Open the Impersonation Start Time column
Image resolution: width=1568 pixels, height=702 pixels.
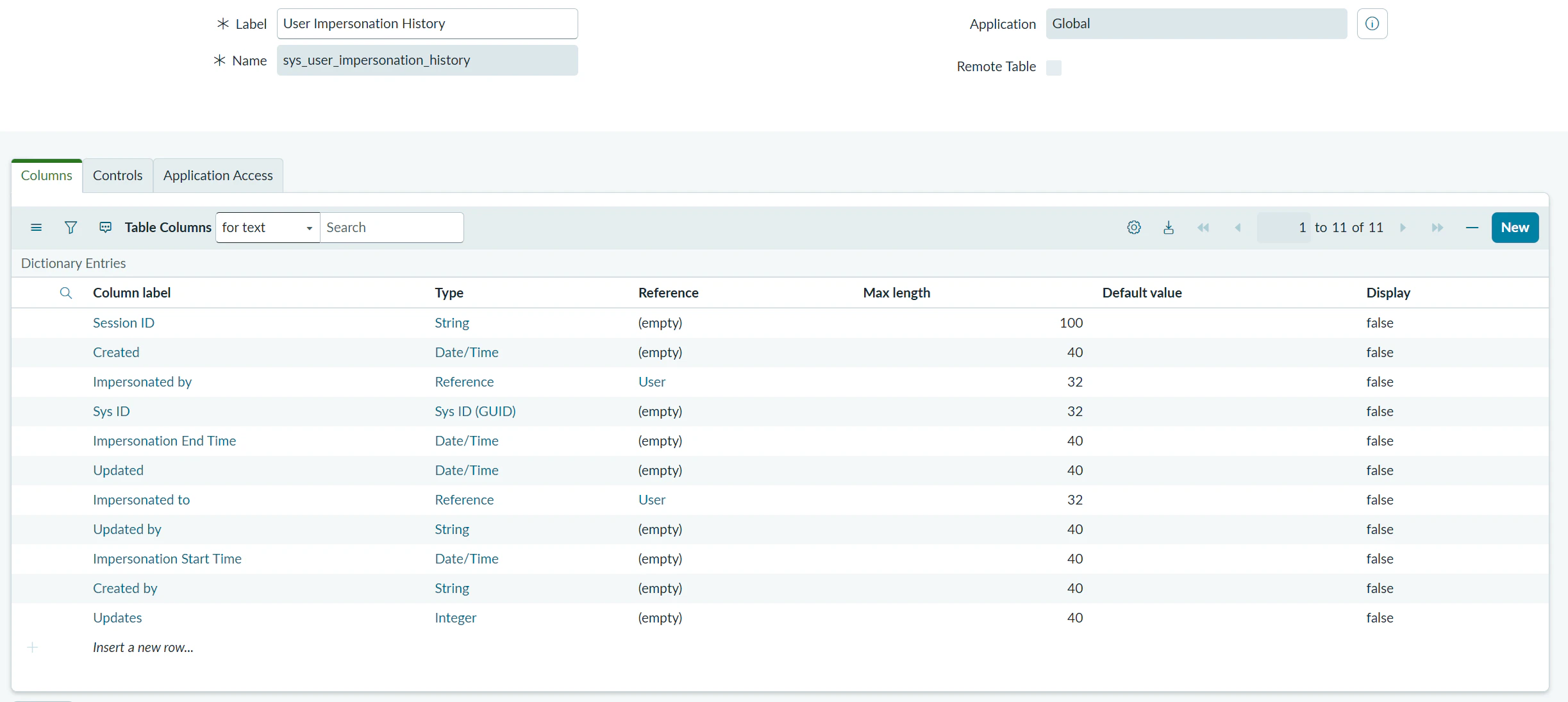[x=167, y=559]
